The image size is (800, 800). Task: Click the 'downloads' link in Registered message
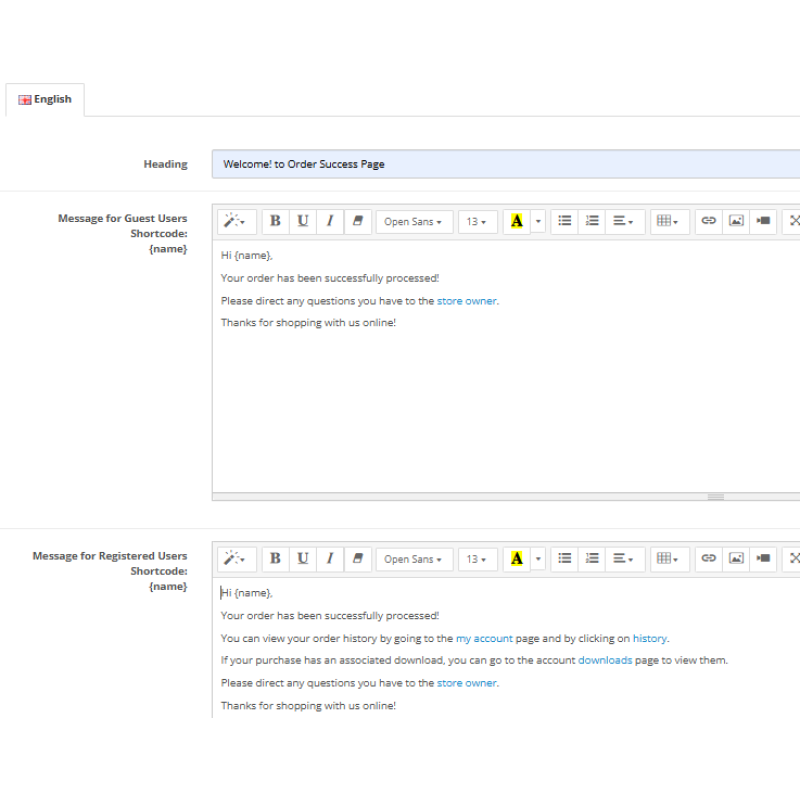click(x=605, y=661)
